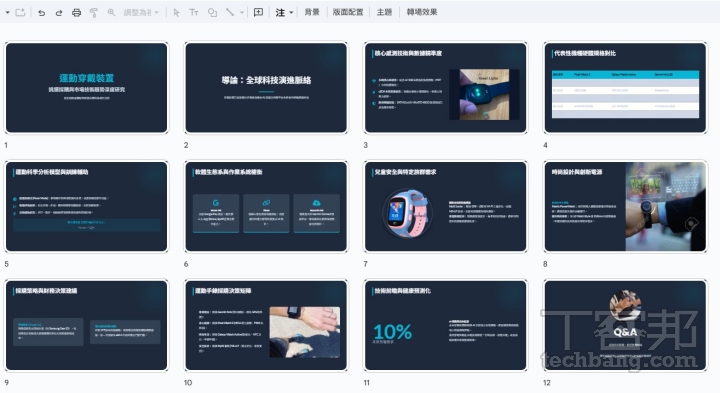Click the 轉場效果 transition button
720x393 pixels.
(x=422, y=12)
